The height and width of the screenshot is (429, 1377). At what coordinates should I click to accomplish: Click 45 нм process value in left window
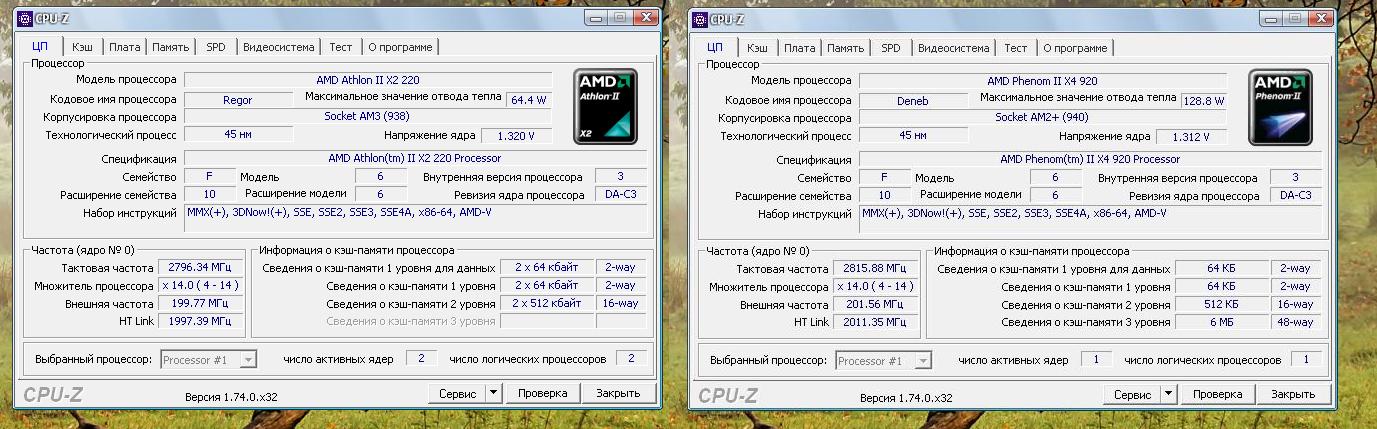(x=238, y=135)
